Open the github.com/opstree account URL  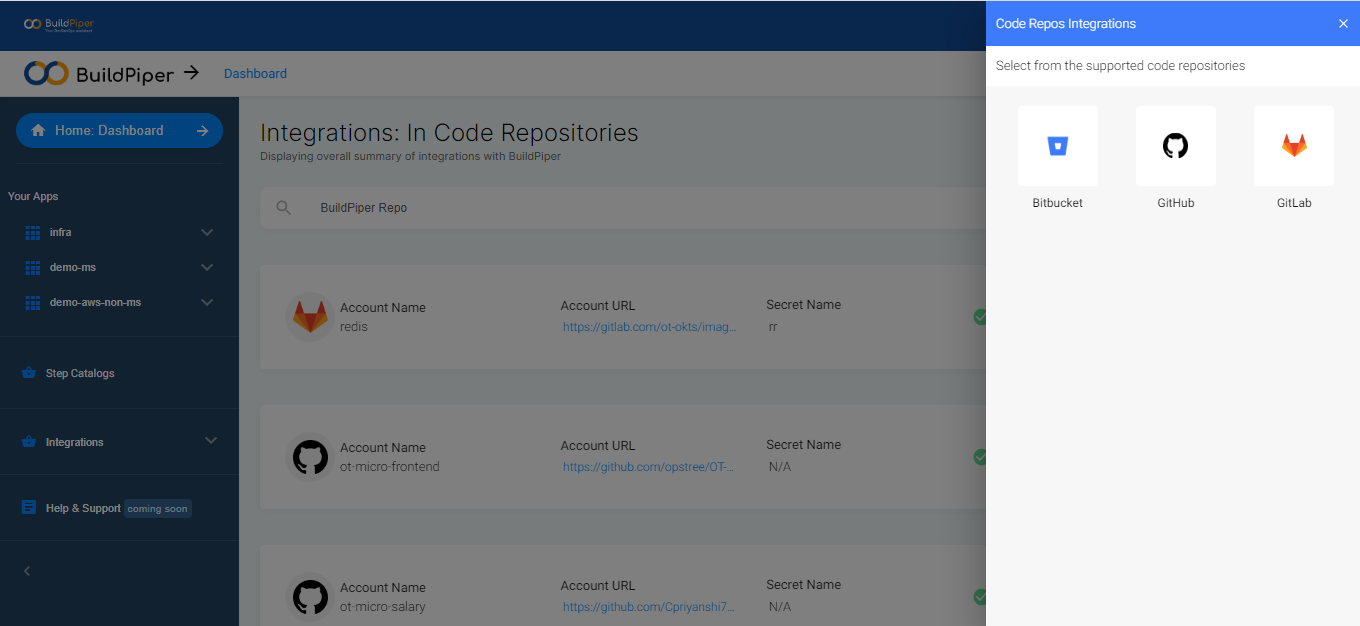(649, 467)
